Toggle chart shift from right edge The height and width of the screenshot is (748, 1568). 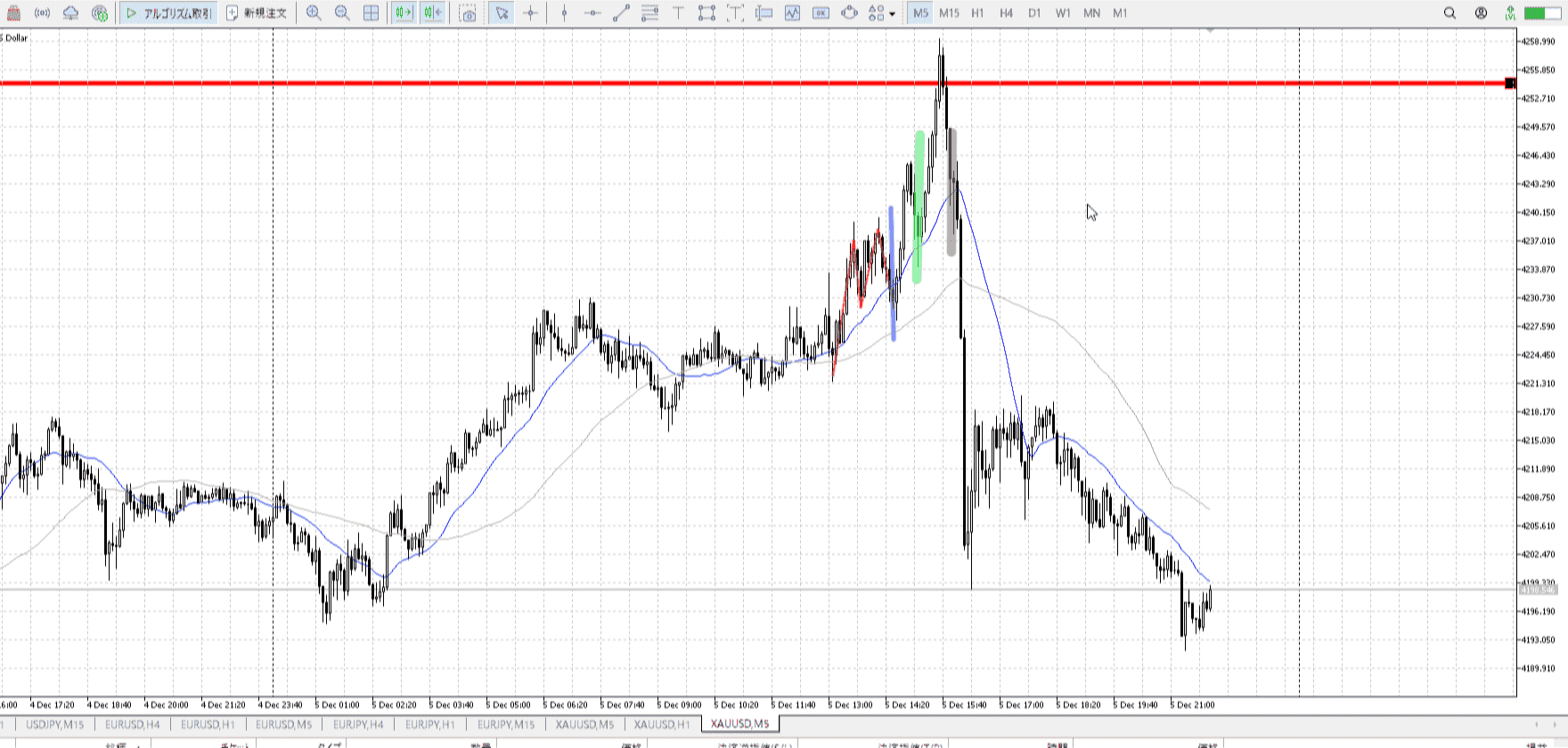pos(433,13)
